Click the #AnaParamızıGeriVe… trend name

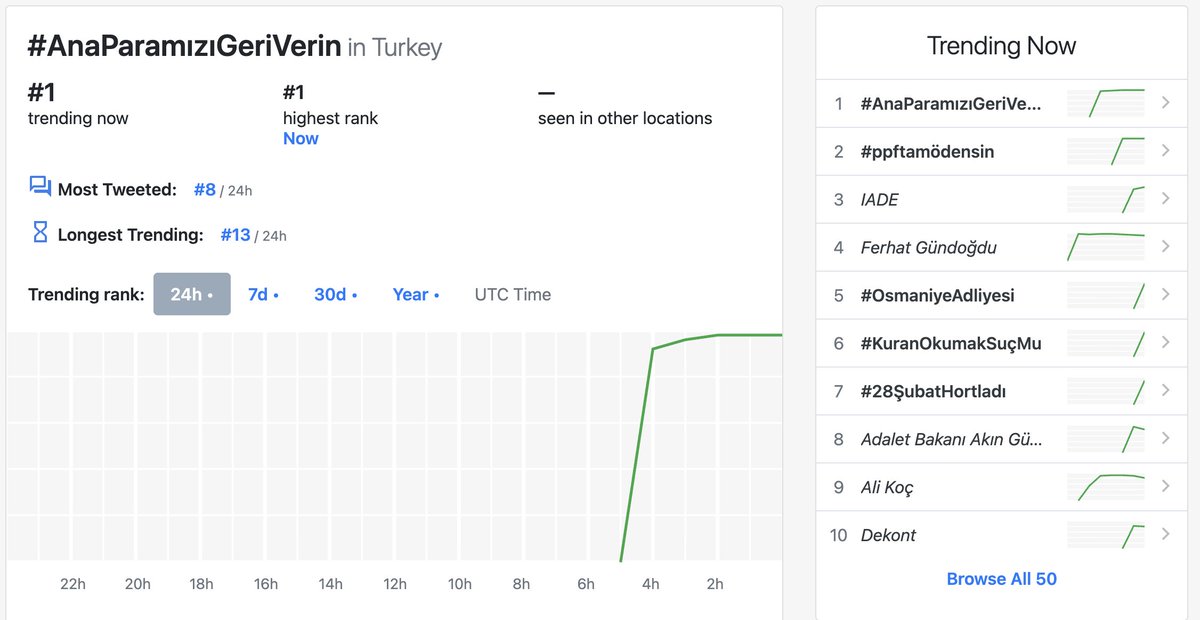click(951, 104)
